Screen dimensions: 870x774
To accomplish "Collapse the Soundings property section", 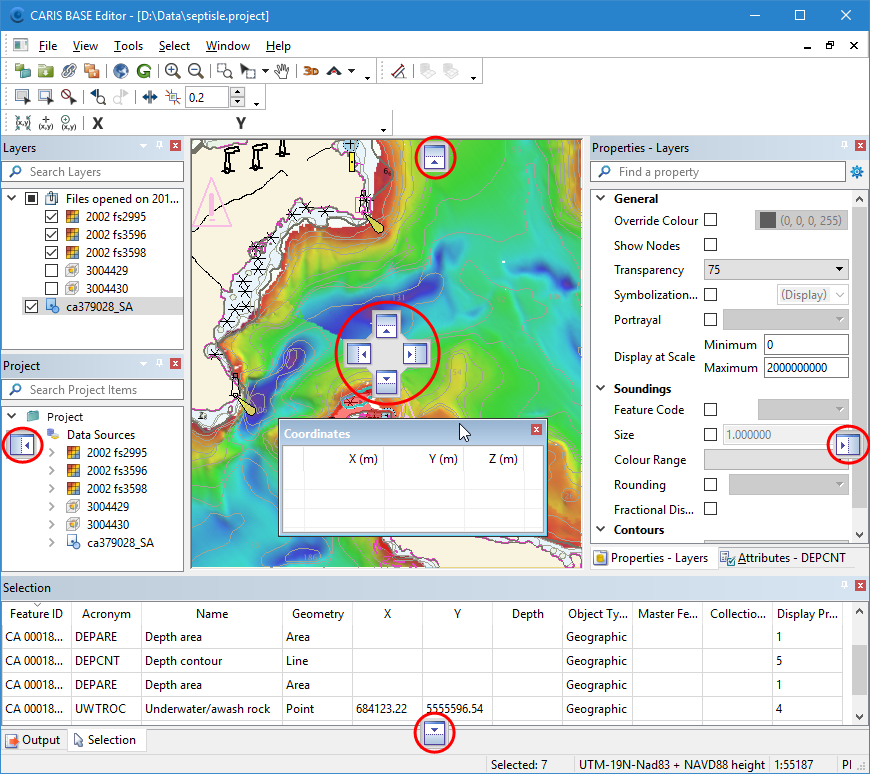I will point(600,389).
